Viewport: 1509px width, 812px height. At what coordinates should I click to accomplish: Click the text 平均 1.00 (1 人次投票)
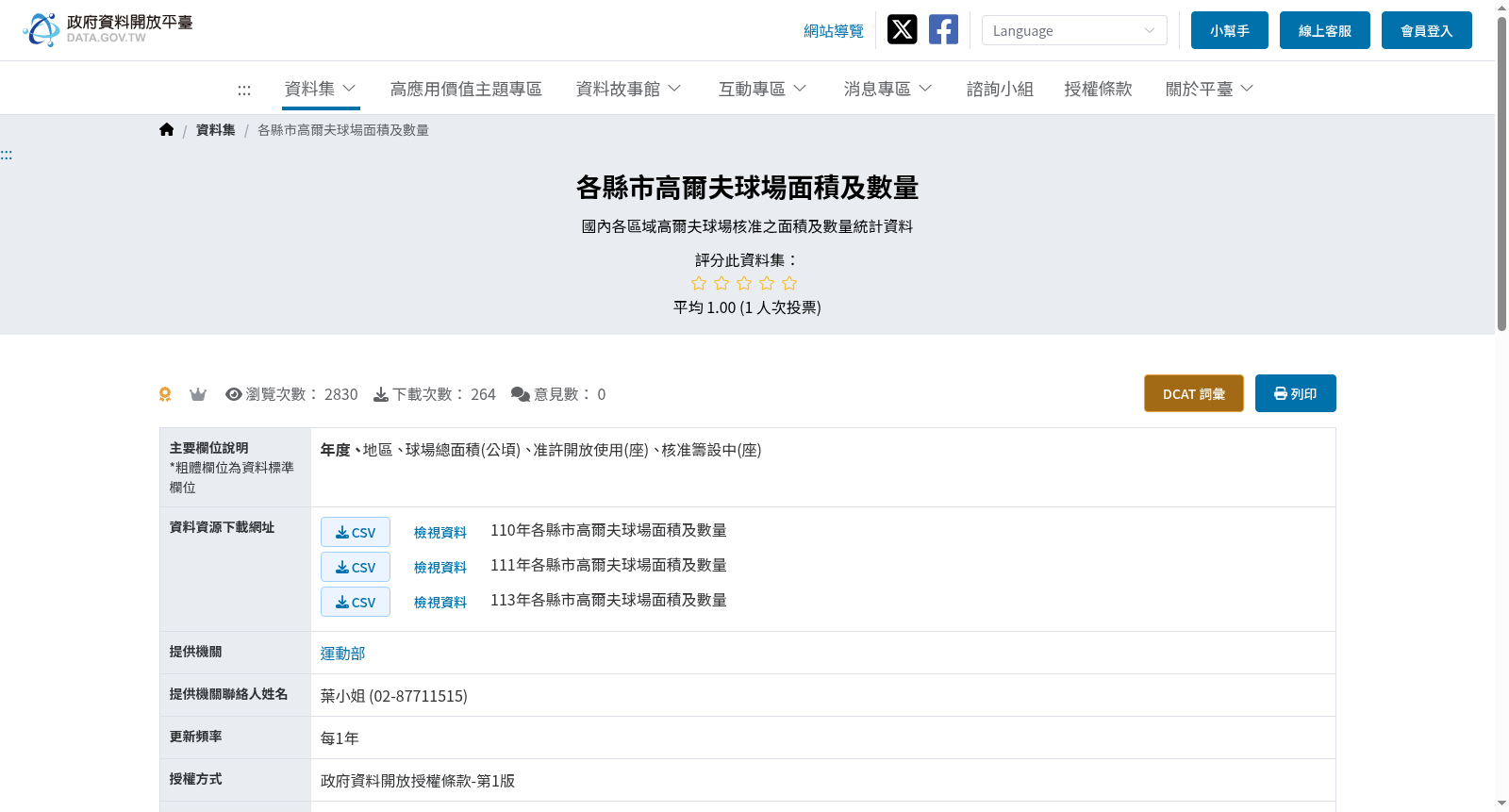point(747,307)
